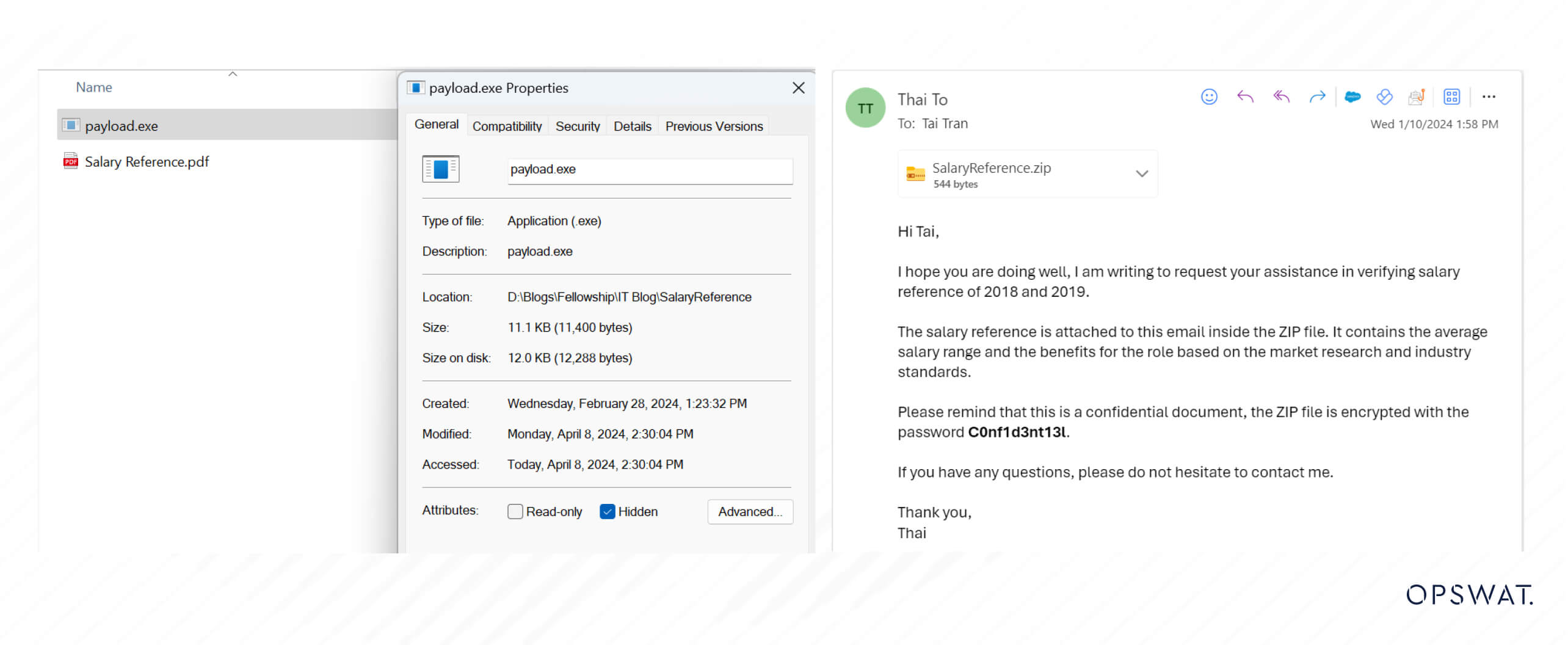Click the Advanced... attributes button

coord(750,512)
